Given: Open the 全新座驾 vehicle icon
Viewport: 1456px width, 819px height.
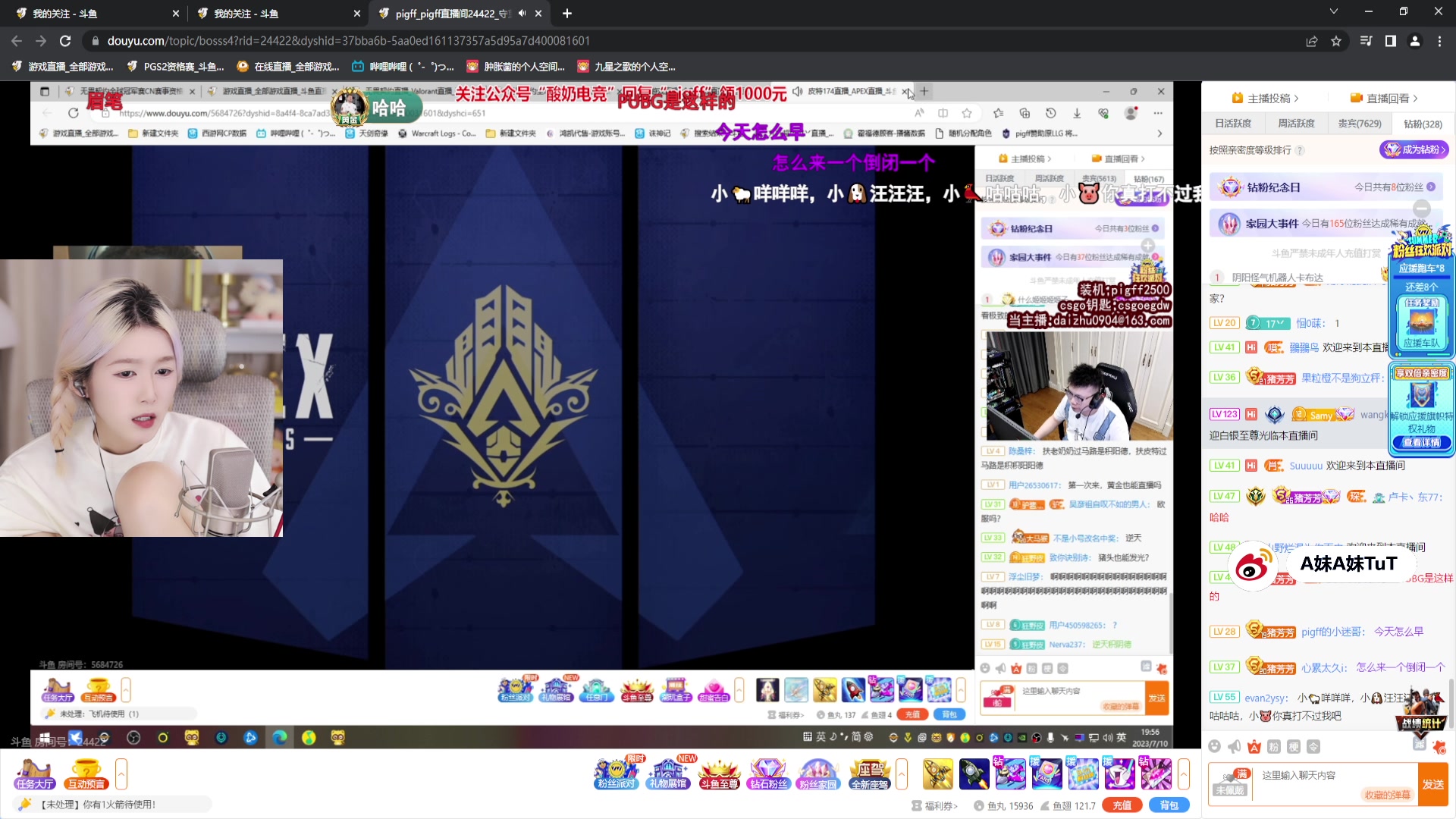Looking at the screenshot, I should [869, 774].
